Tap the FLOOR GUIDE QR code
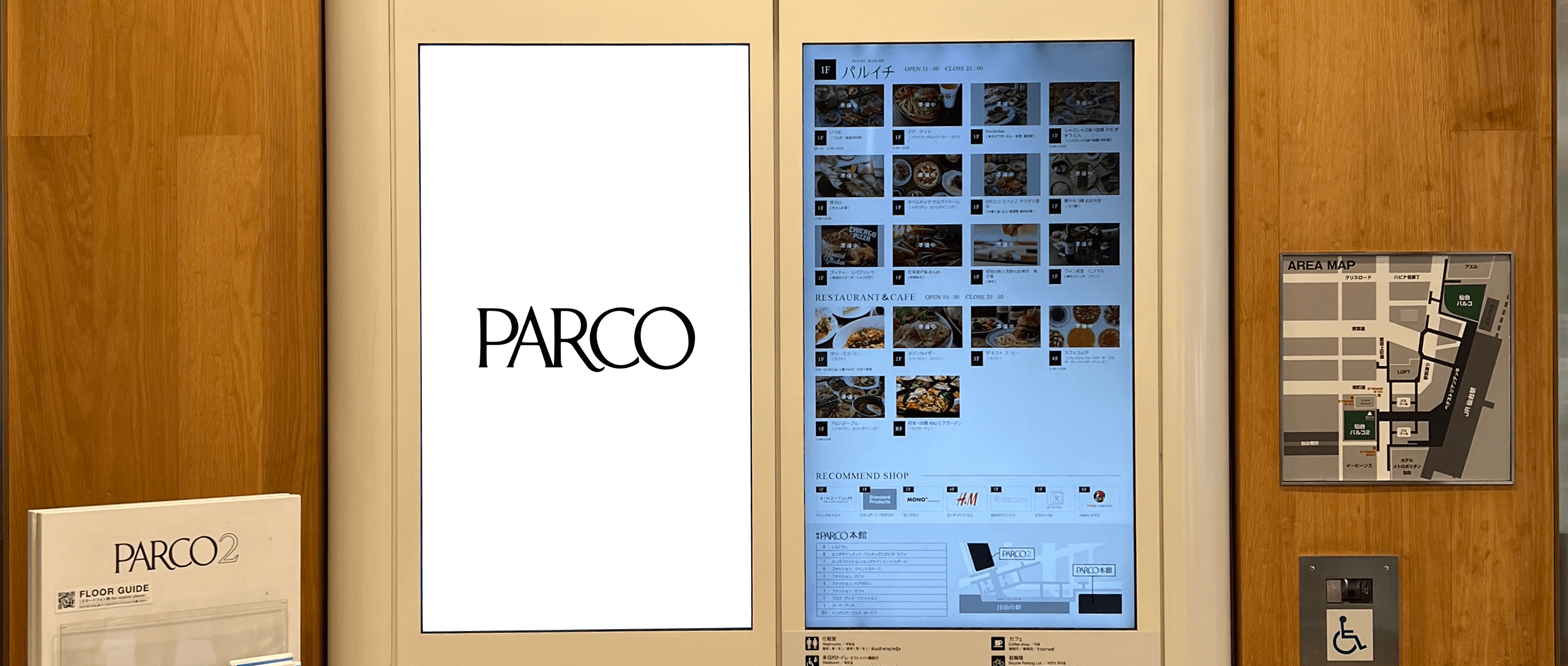The image size is (1568, 666). tap(67, 599)
